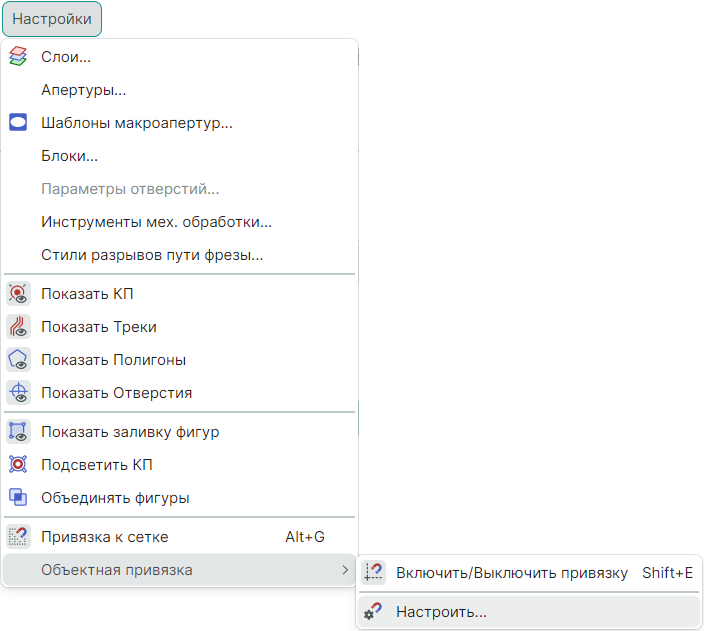Toggle the Показать заливку фигур icon
Viewport: 704px width, 631px height.
click(x=18, y=432)
